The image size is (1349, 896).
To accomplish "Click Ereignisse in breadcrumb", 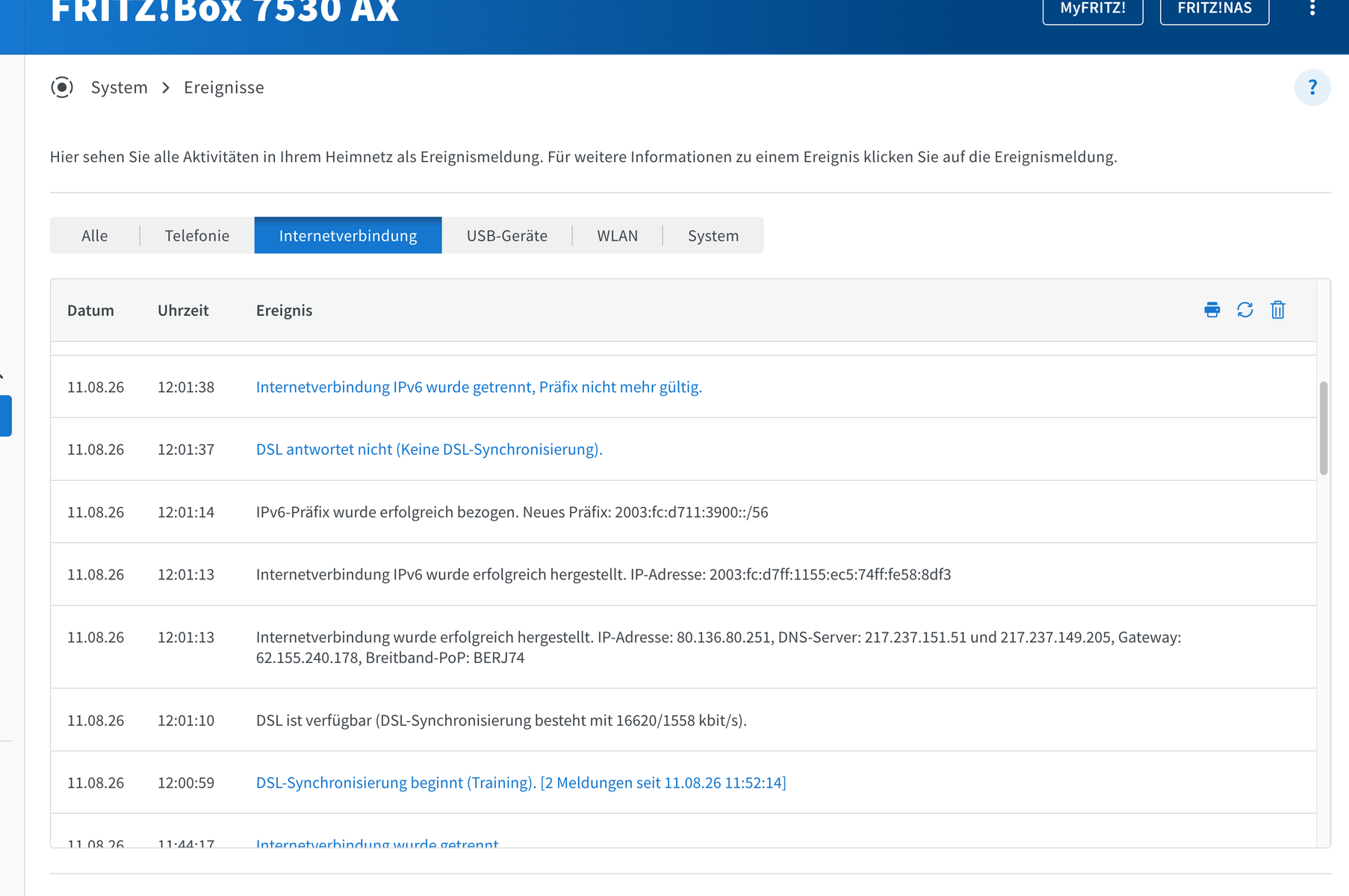I will [x=224, y=87].
